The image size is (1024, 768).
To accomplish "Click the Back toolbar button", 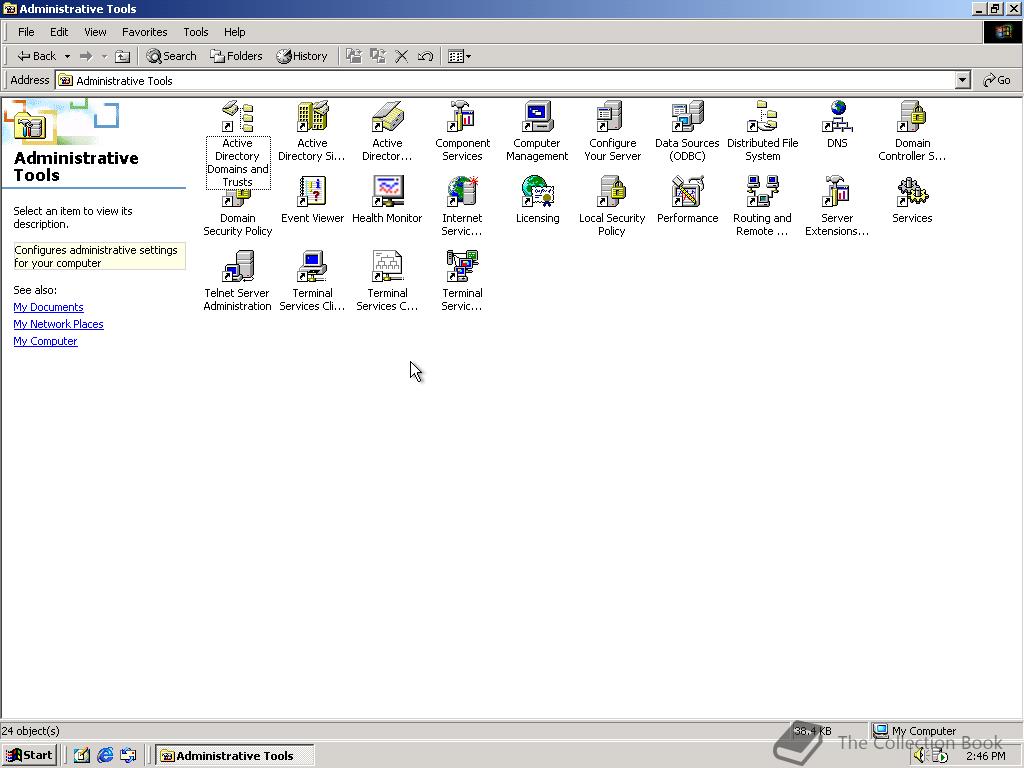I will pyautogui.click(x=37, y=56).
